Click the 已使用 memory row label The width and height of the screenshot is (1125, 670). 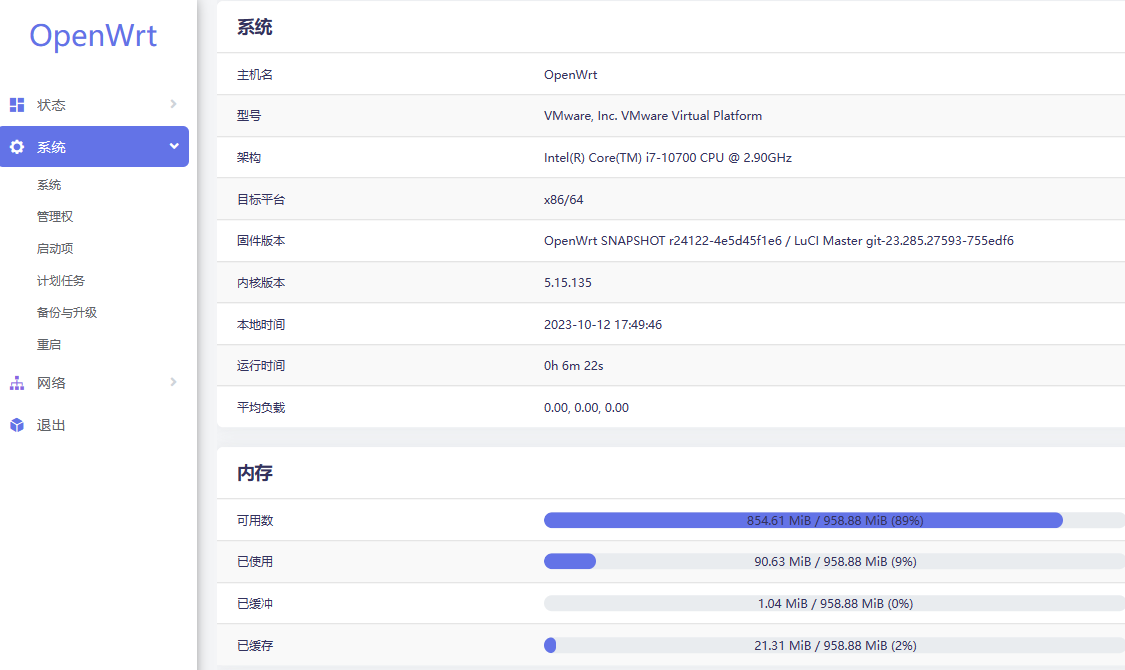point(255,561)
